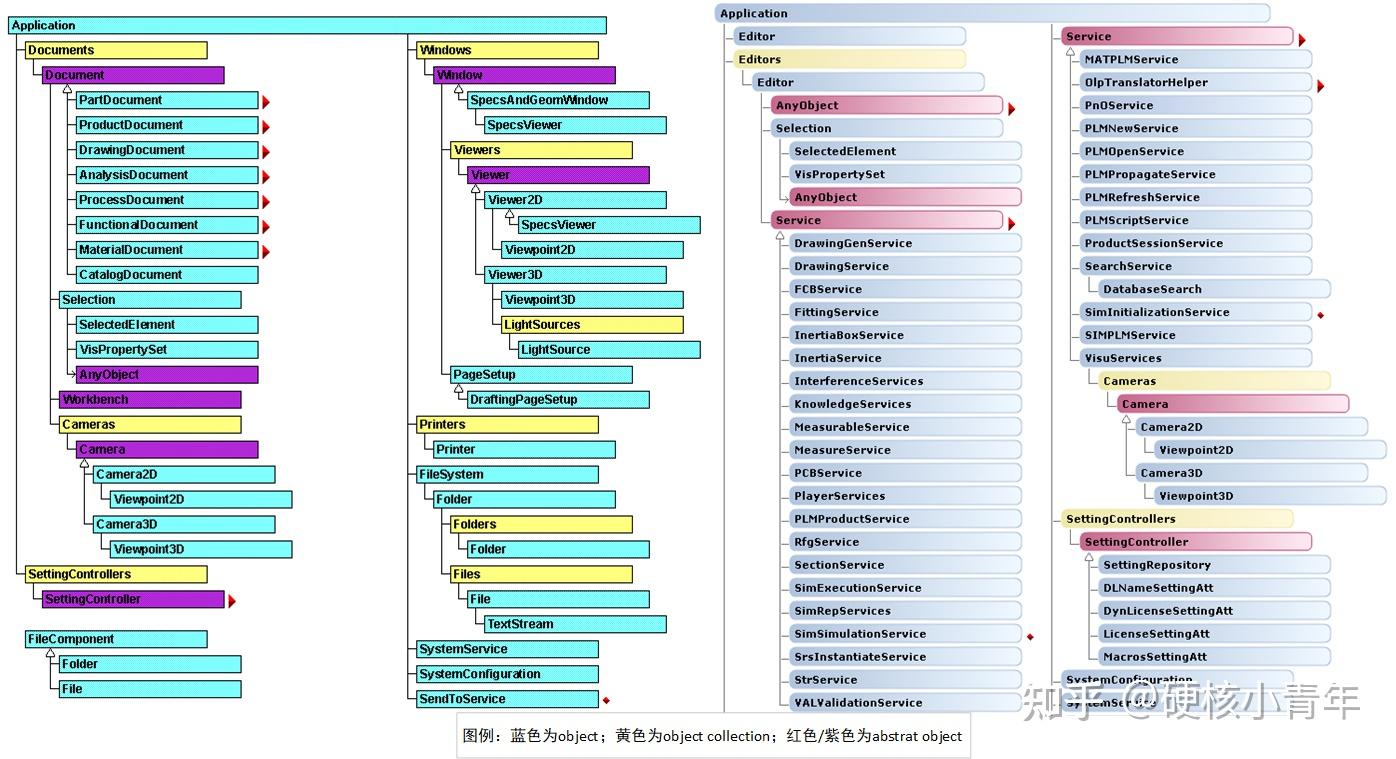
Task: Select the yellow Viewers box
Action: (x=541, y=150)
